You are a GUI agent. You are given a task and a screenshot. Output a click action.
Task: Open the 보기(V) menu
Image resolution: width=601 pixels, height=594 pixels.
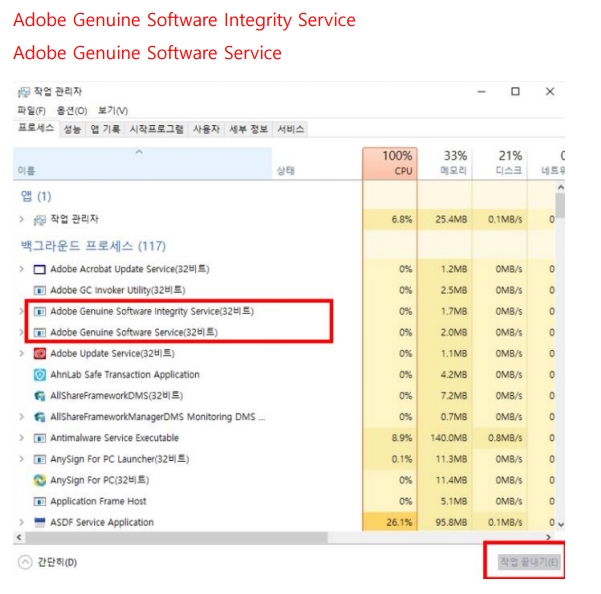tap(113, 111)
